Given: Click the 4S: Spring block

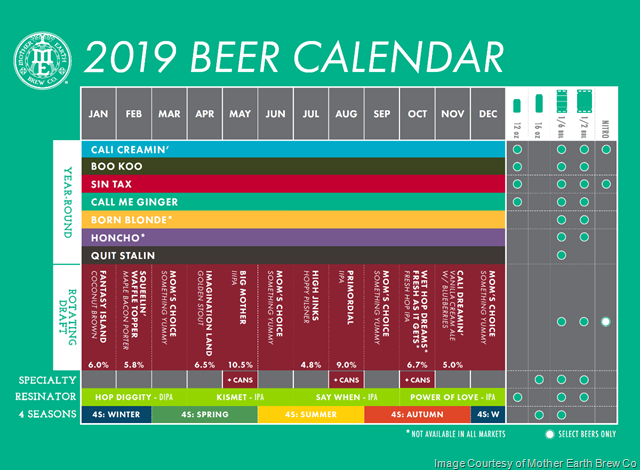Looking at the screenshot, I should click(x=204, y=415).
